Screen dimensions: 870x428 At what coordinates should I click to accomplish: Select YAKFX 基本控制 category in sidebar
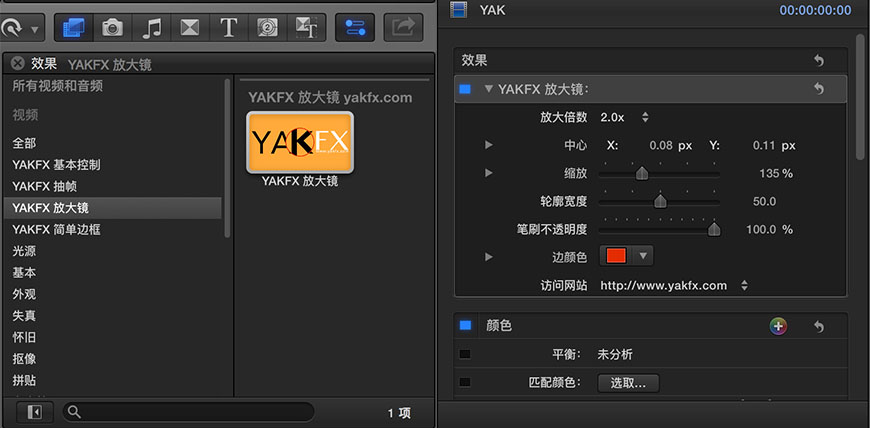tap(56, 164)
